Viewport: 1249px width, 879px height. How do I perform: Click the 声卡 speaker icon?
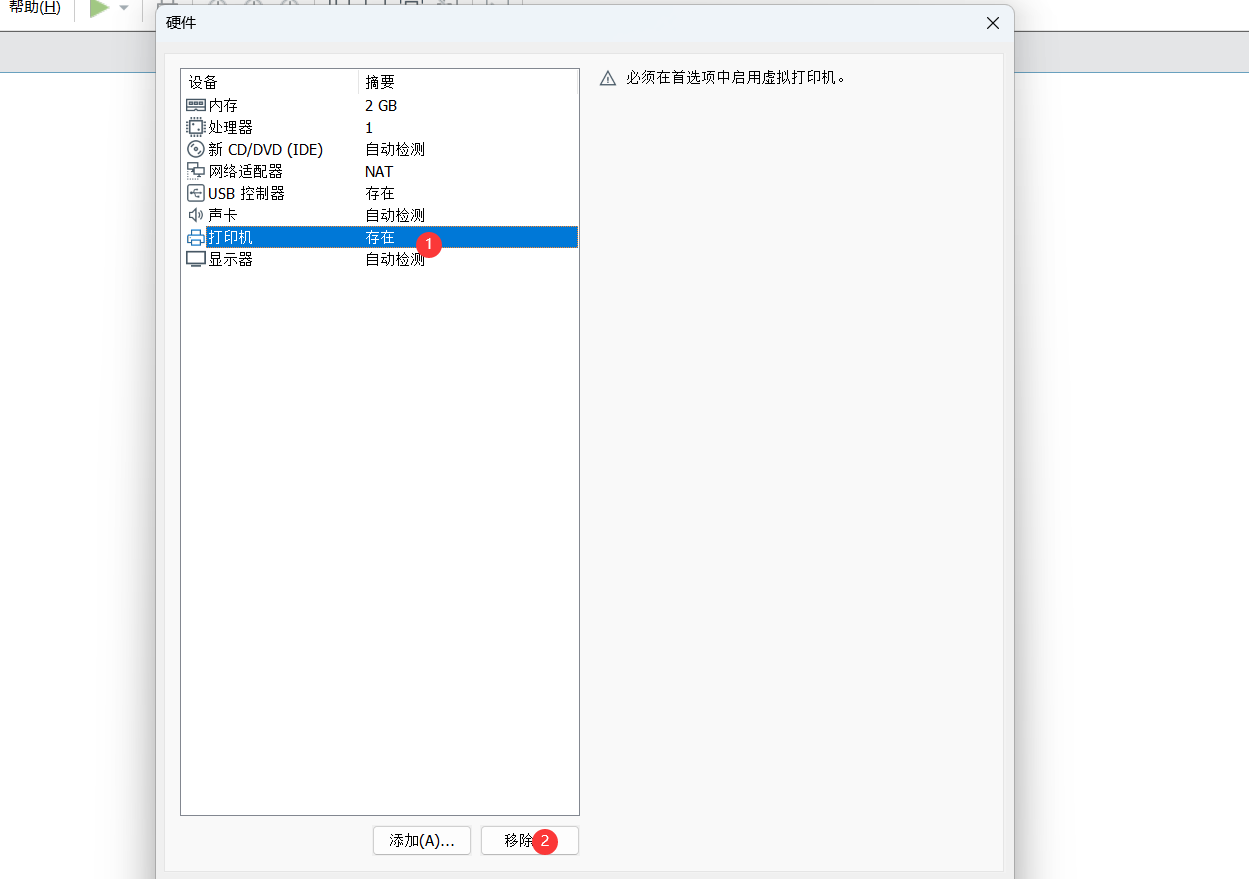pos(196,214)
